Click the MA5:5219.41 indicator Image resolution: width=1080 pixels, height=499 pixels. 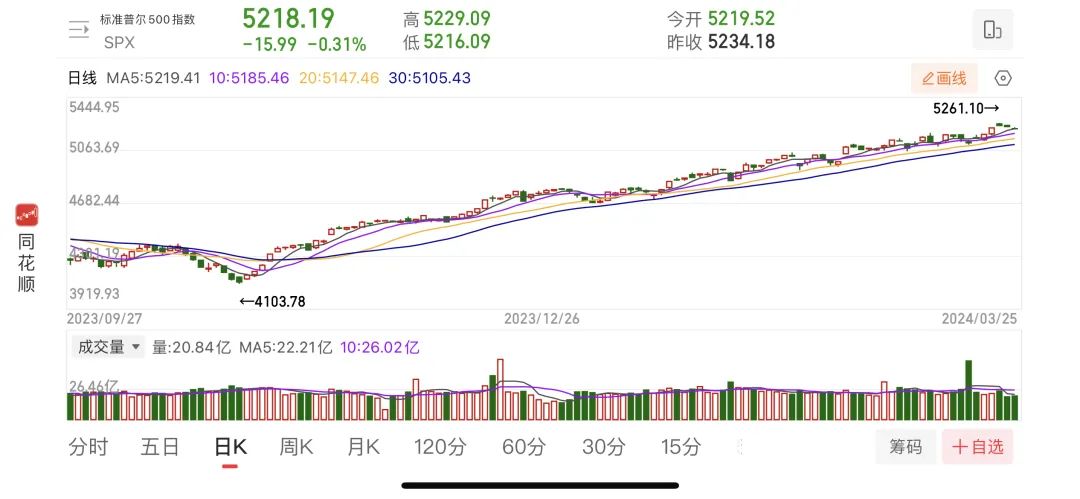pyautogui.click(x=153, y=78)
